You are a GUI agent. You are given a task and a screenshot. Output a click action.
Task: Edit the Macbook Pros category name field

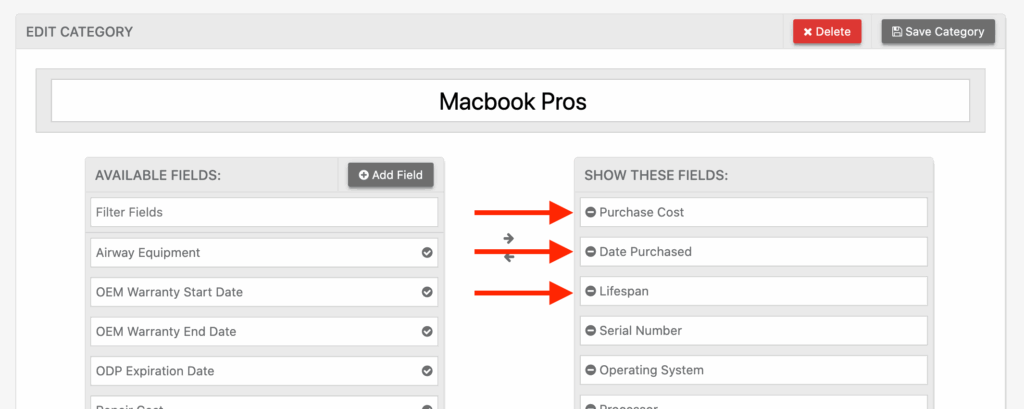[x=510, y=101]
